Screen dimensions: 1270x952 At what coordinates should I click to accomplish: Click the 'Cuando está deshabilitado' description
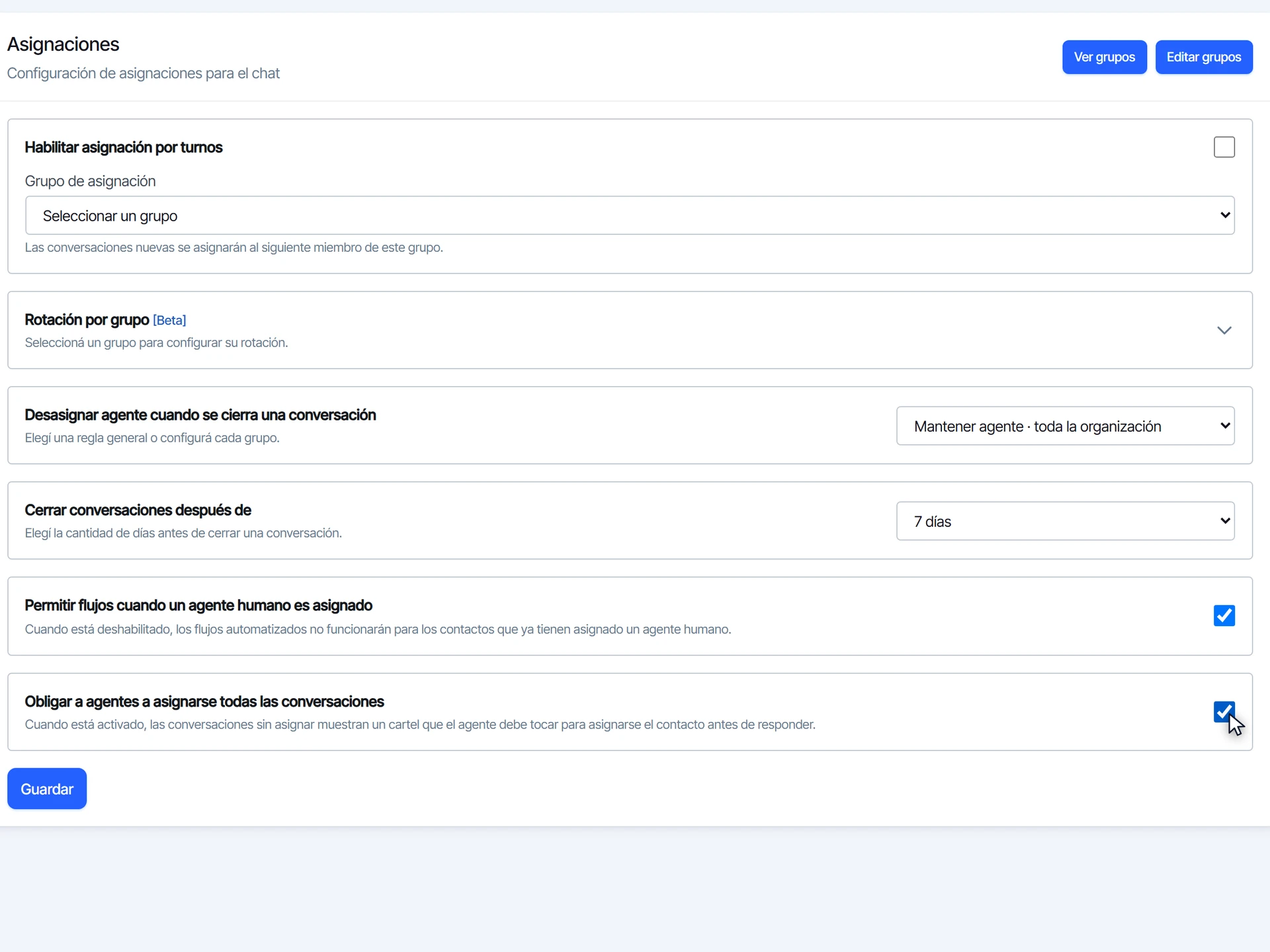click(378, 629)
